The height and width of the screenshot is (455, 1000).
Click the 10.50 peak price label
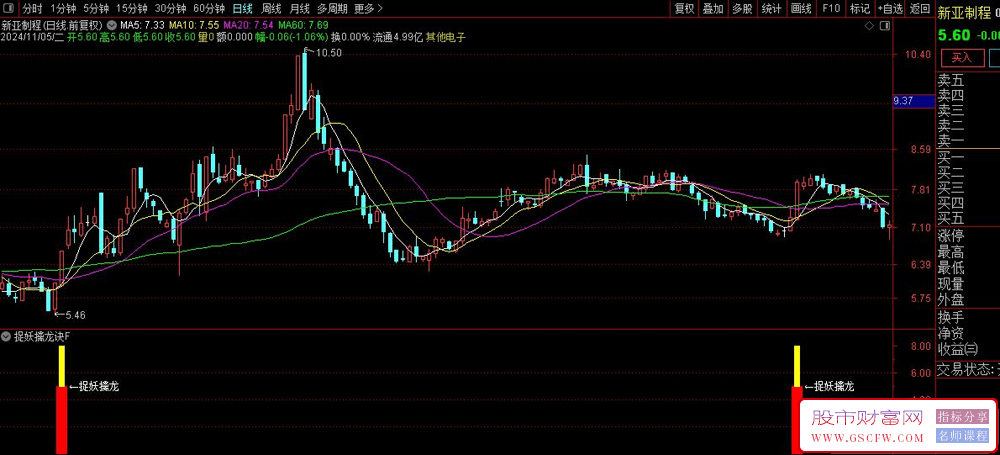pos(329,54)
